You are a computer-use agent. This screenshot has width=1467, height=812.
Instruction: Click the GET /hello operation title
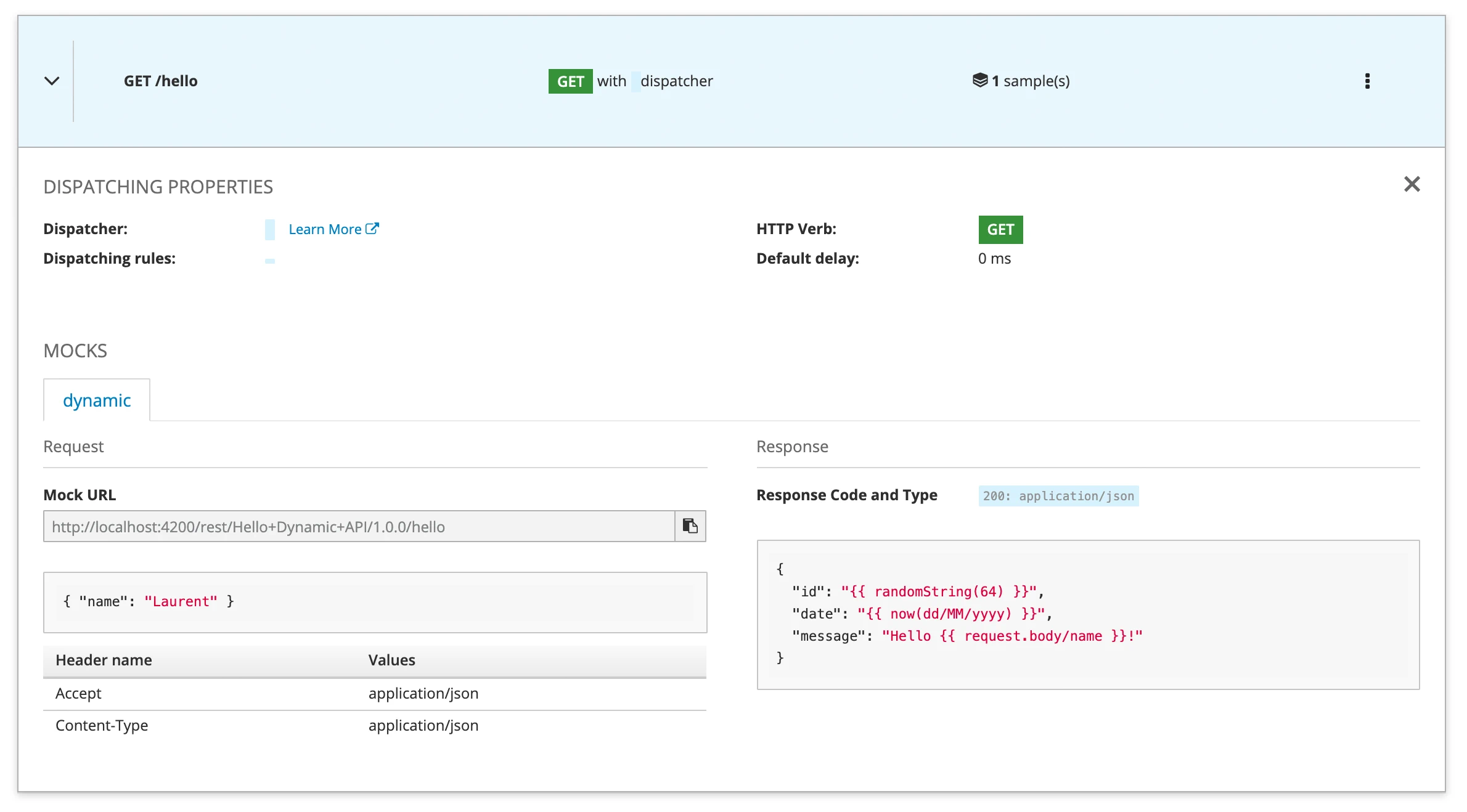click(x=160, y=81)
